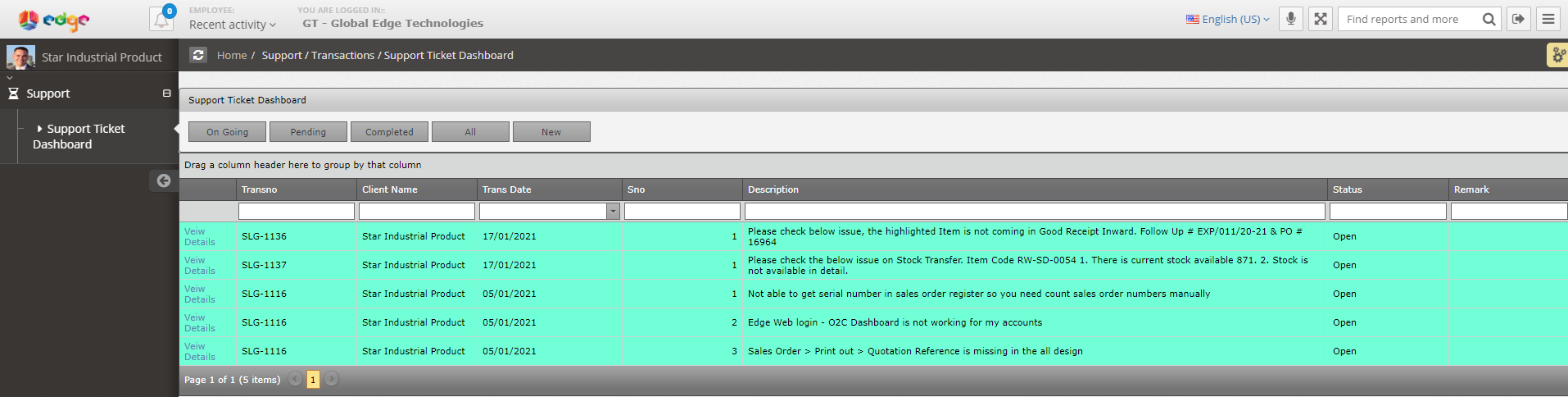Click the Status filter input
This screenshot has width=1568, height=397.
(1388, 212)
